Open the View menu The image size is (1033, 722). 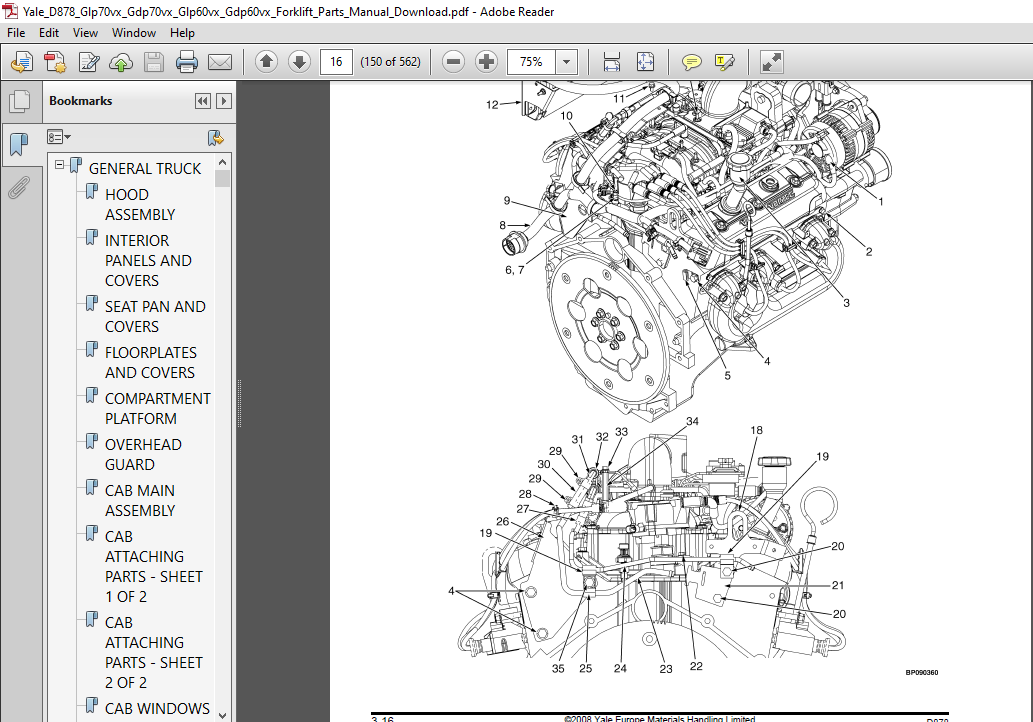(x=85, y=33)
